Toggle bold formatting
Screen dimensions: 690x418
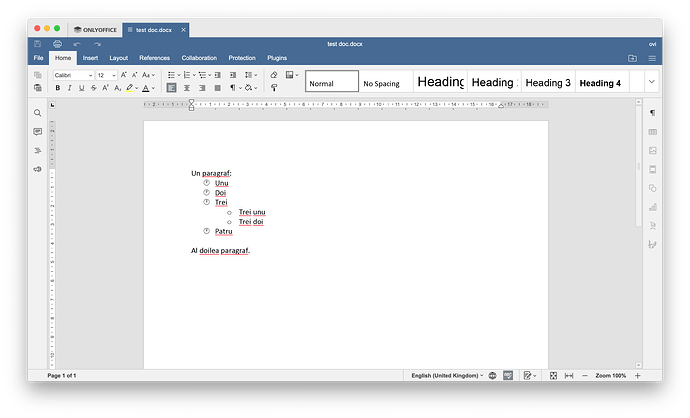tap(58, 88)
